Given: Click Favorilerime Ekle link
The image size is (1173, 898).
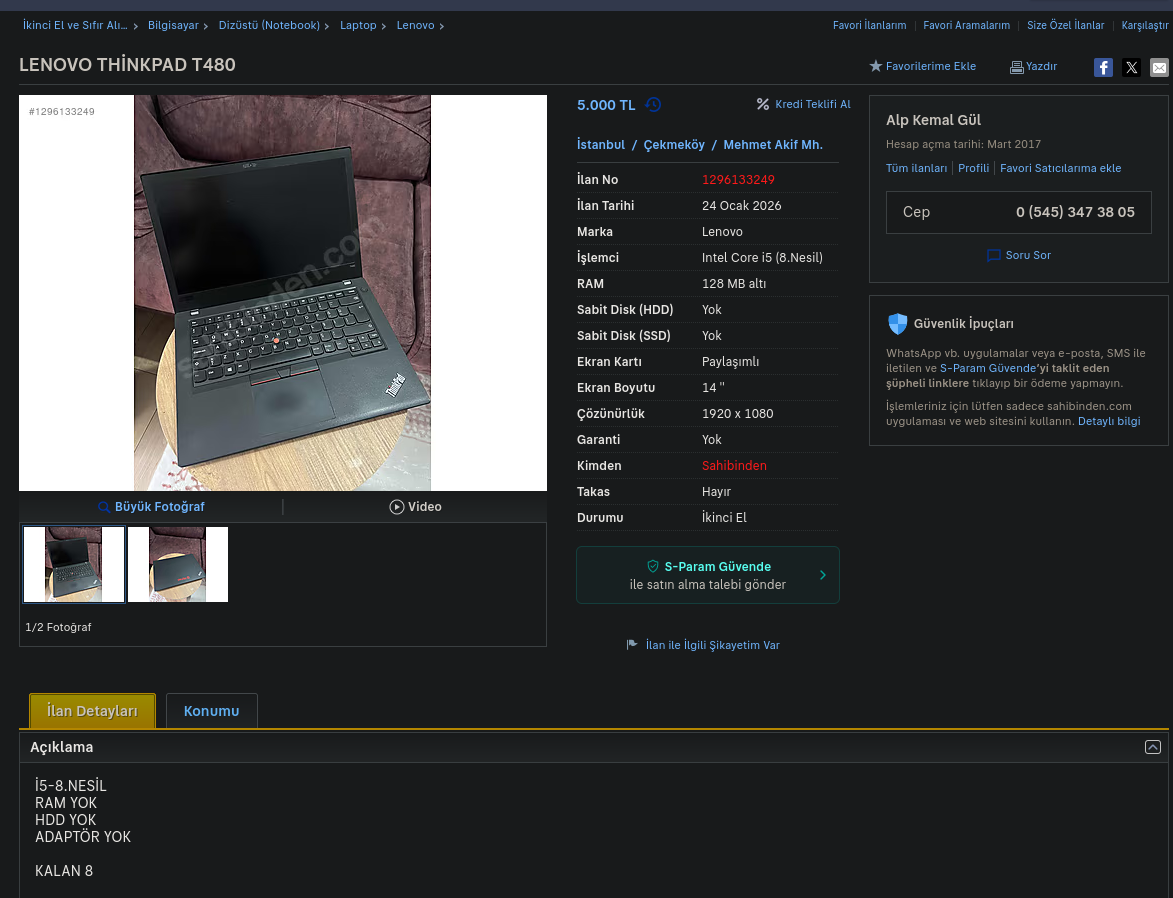Looking at the screenshot, I should tap(931, 67).
